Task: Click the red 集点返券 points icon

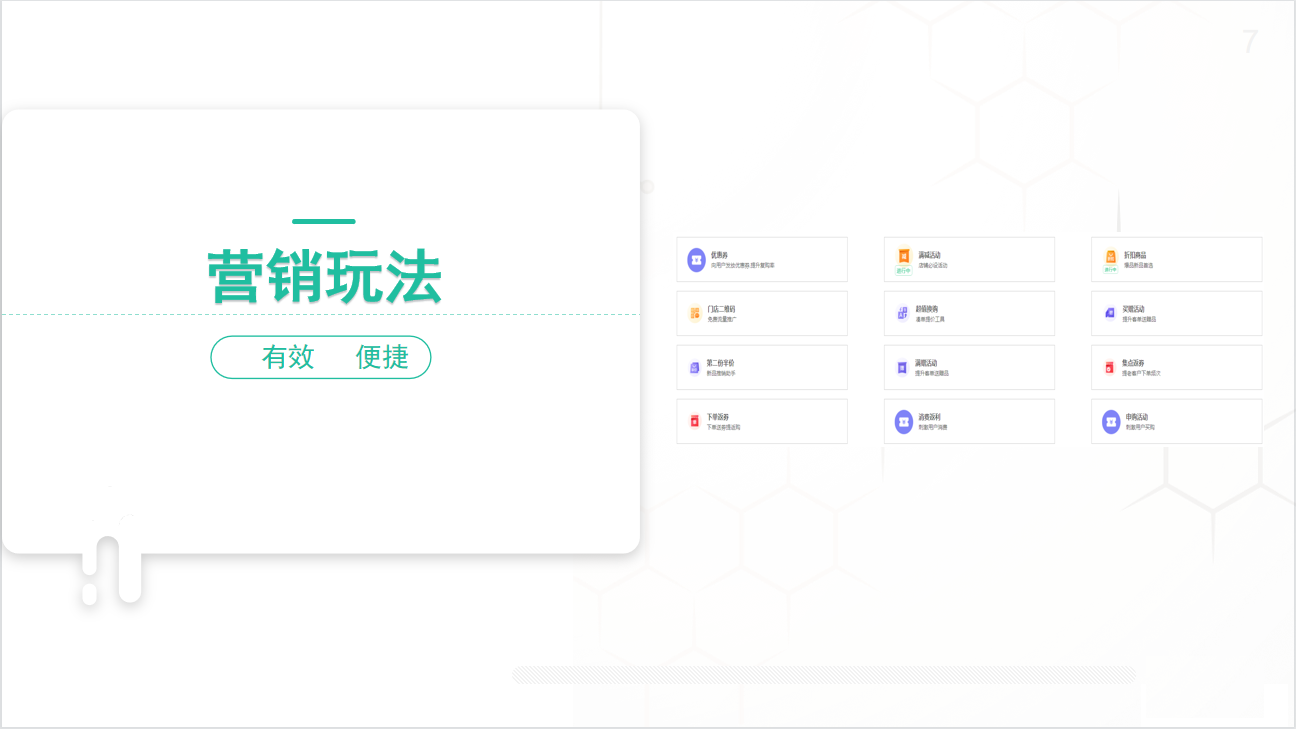Action: coord(1107,366)
